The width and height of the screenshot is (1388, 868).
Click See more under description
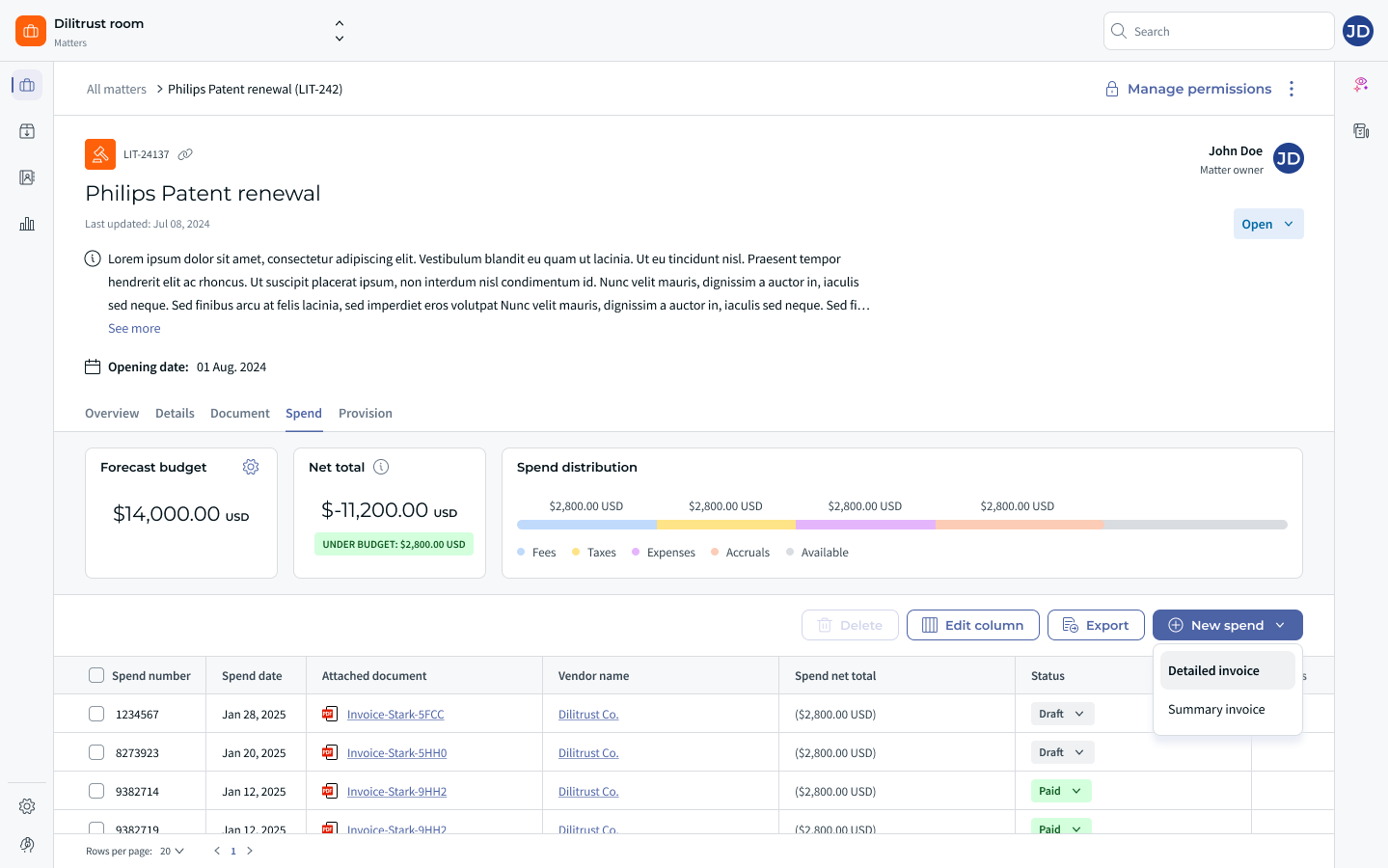(134, 328)
